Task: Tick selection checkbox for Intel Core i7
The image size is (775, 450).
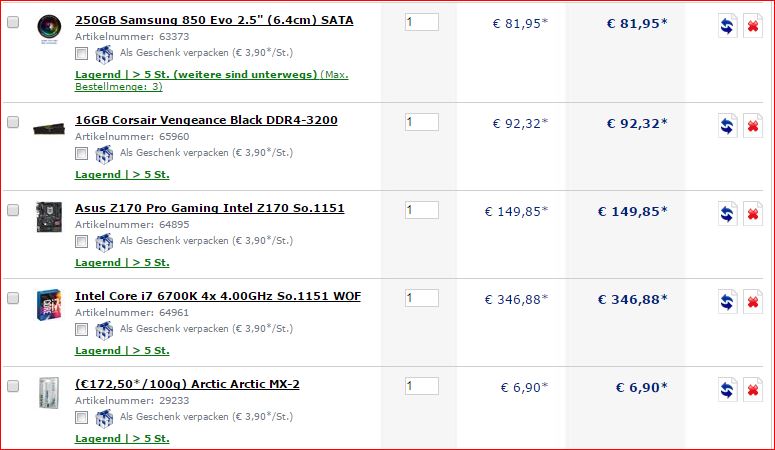Action: pyautogui.click(x=13, y=298)
